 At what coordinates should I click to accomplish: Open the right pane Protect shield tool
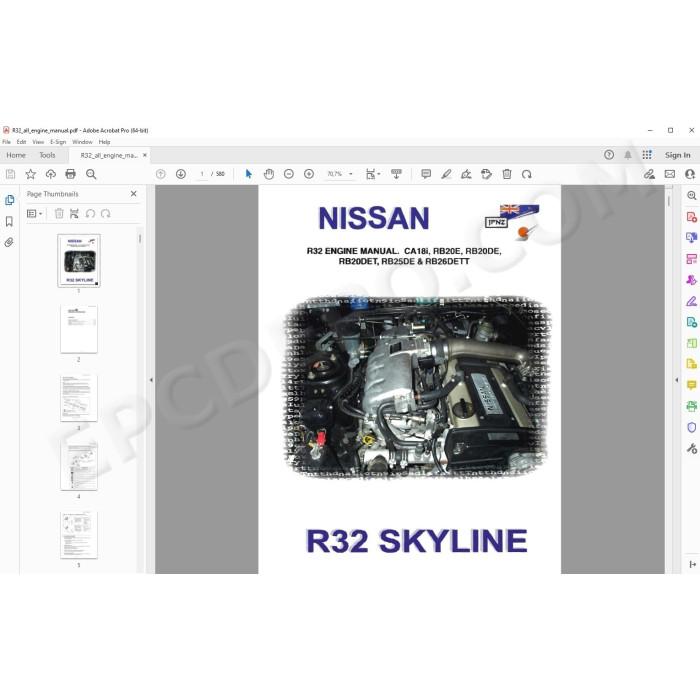click(692, 428)
